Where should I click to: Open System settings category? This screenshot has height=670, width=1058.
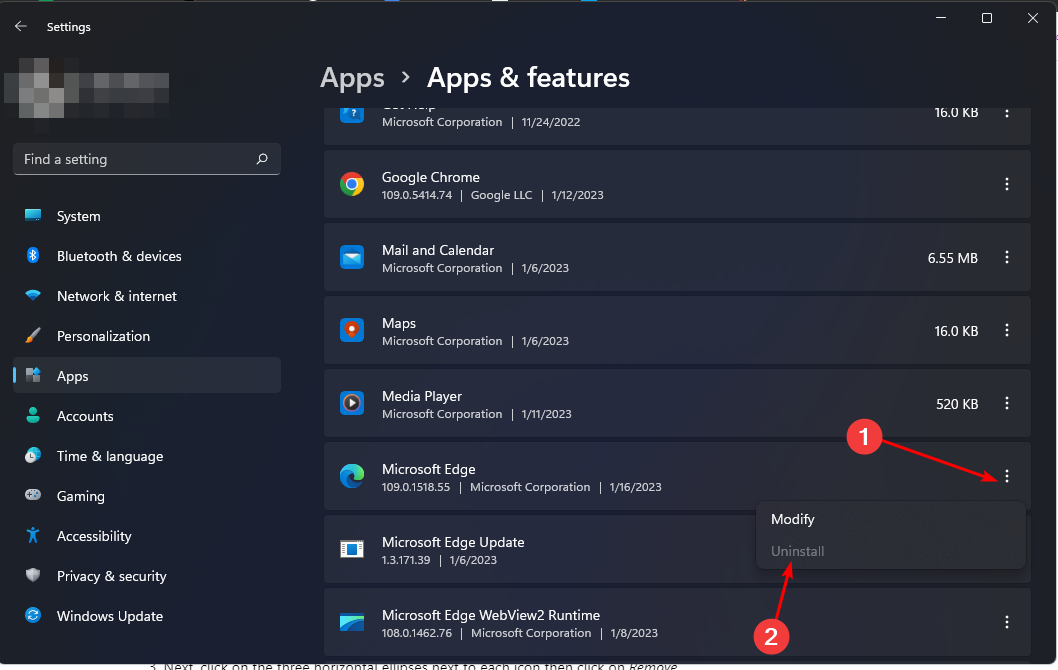[x=146, y=216]
